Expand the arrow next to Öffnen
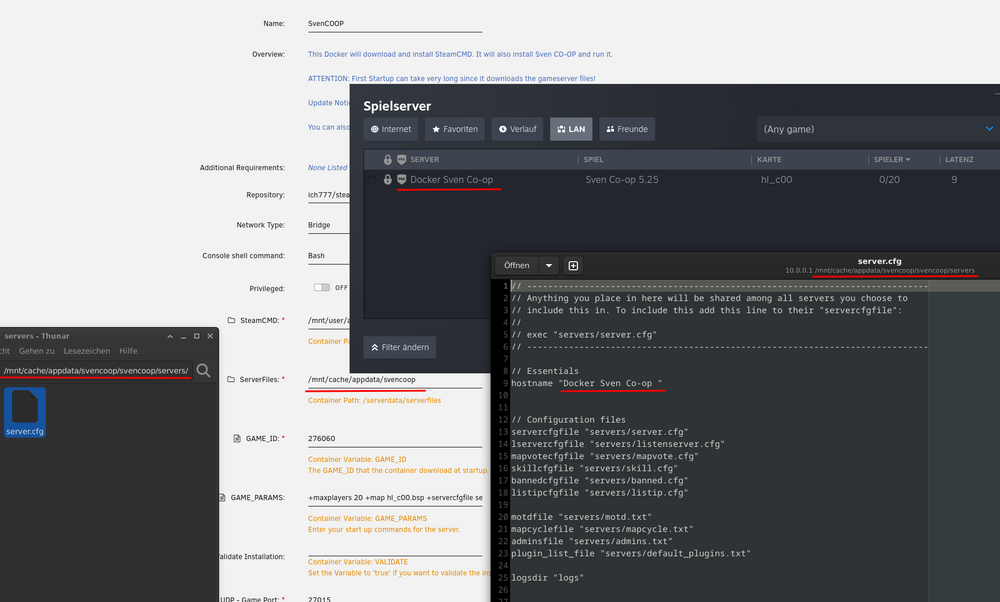Image resolution: width=1000 pixels, height=602 pixels. pos(548,265)
